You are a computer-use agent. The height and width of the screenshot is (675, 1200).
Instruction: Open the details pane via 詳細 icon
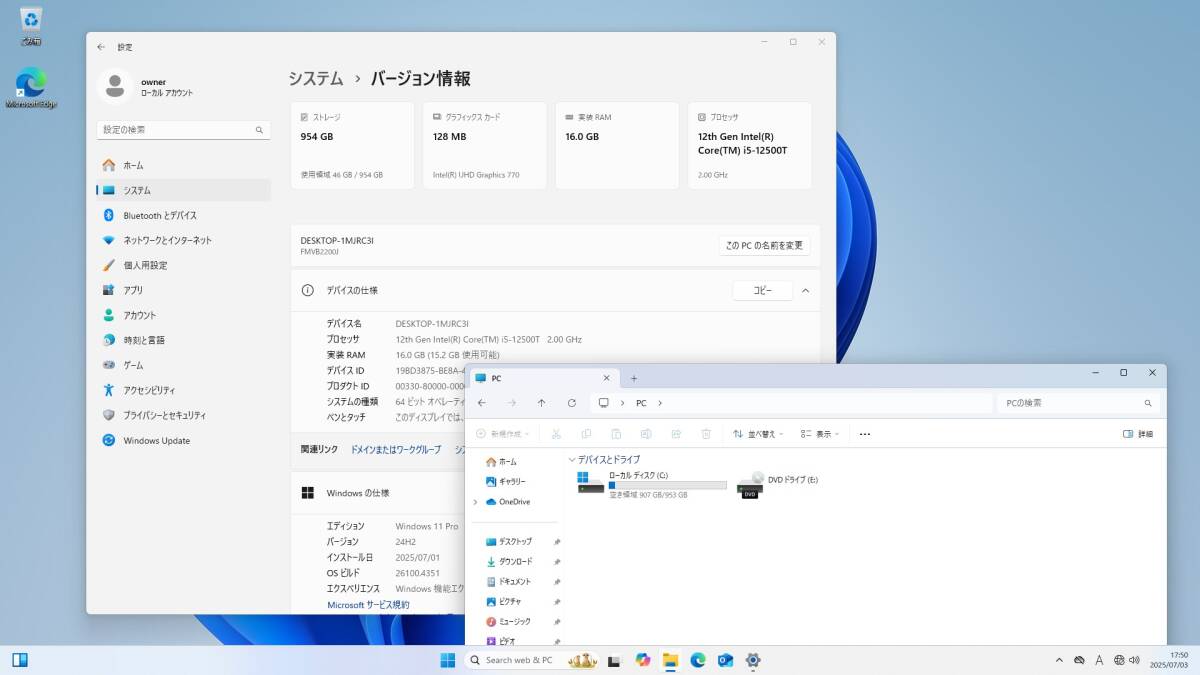[x=1136, y=433]
